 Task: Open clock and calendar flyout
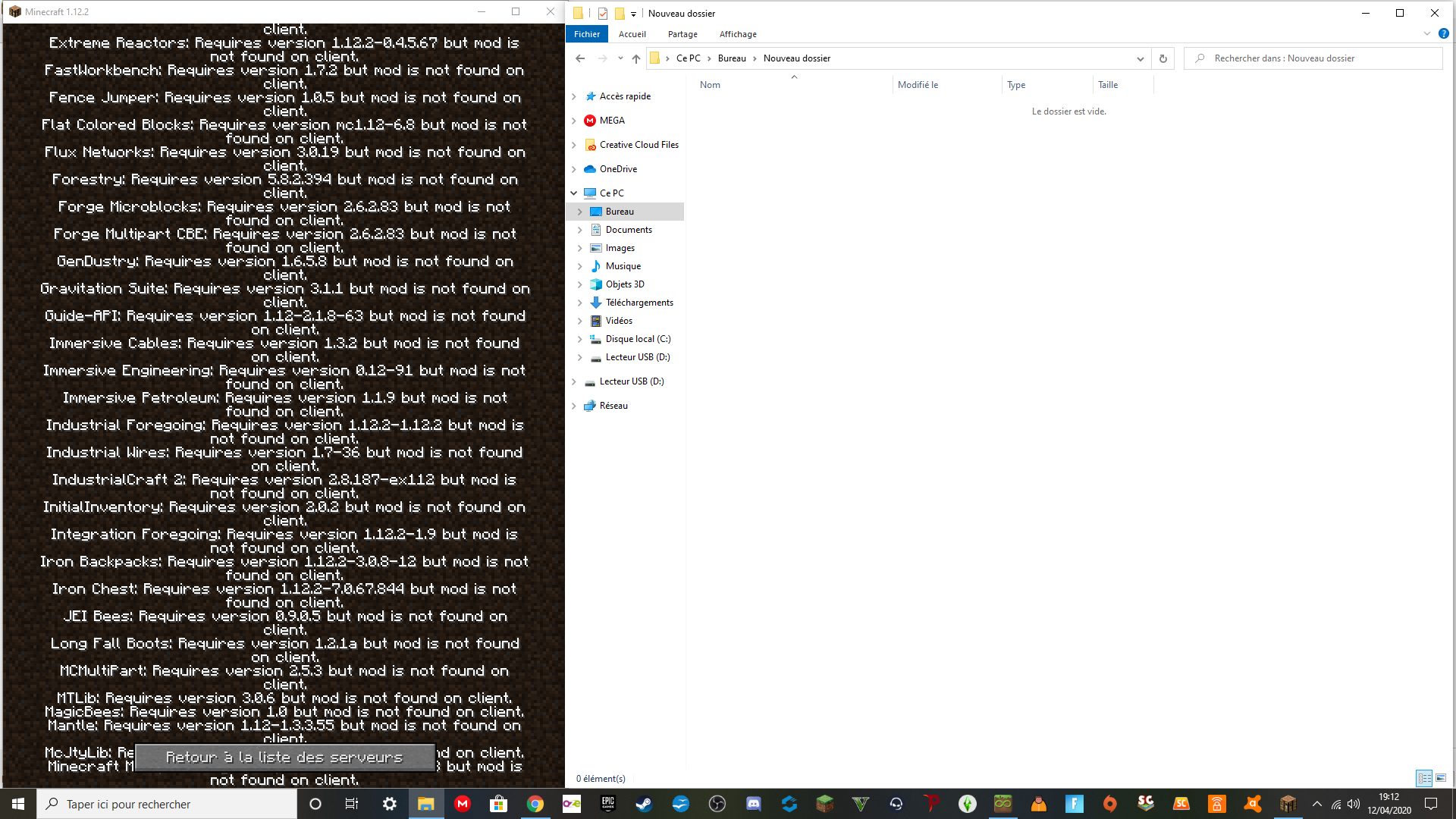pos(1389,804)
